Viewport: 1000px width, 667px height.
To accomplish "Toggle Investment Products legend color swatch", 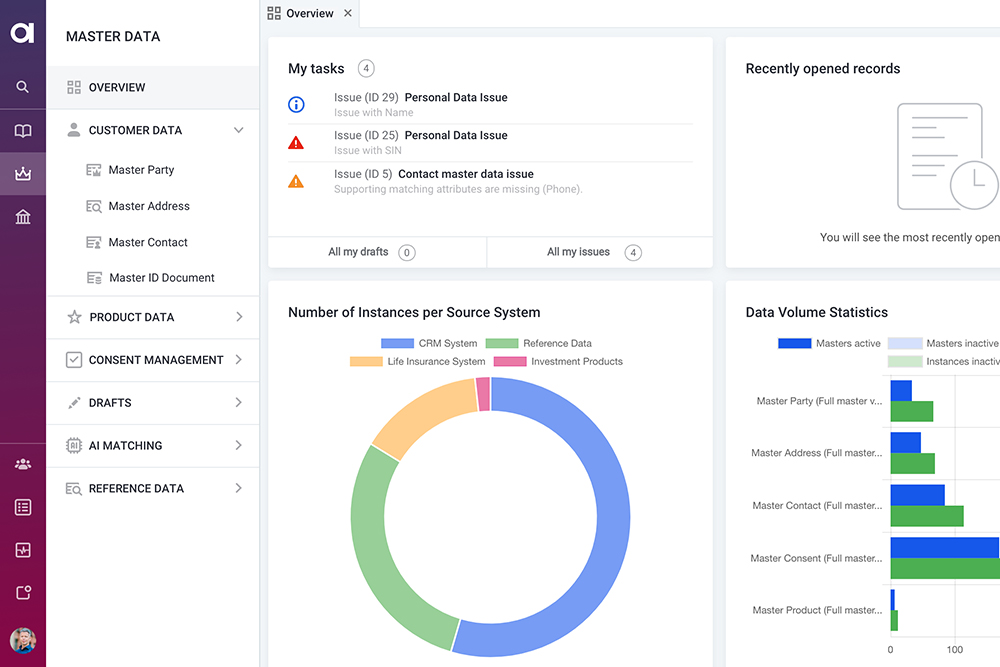I will coord(510,362).
